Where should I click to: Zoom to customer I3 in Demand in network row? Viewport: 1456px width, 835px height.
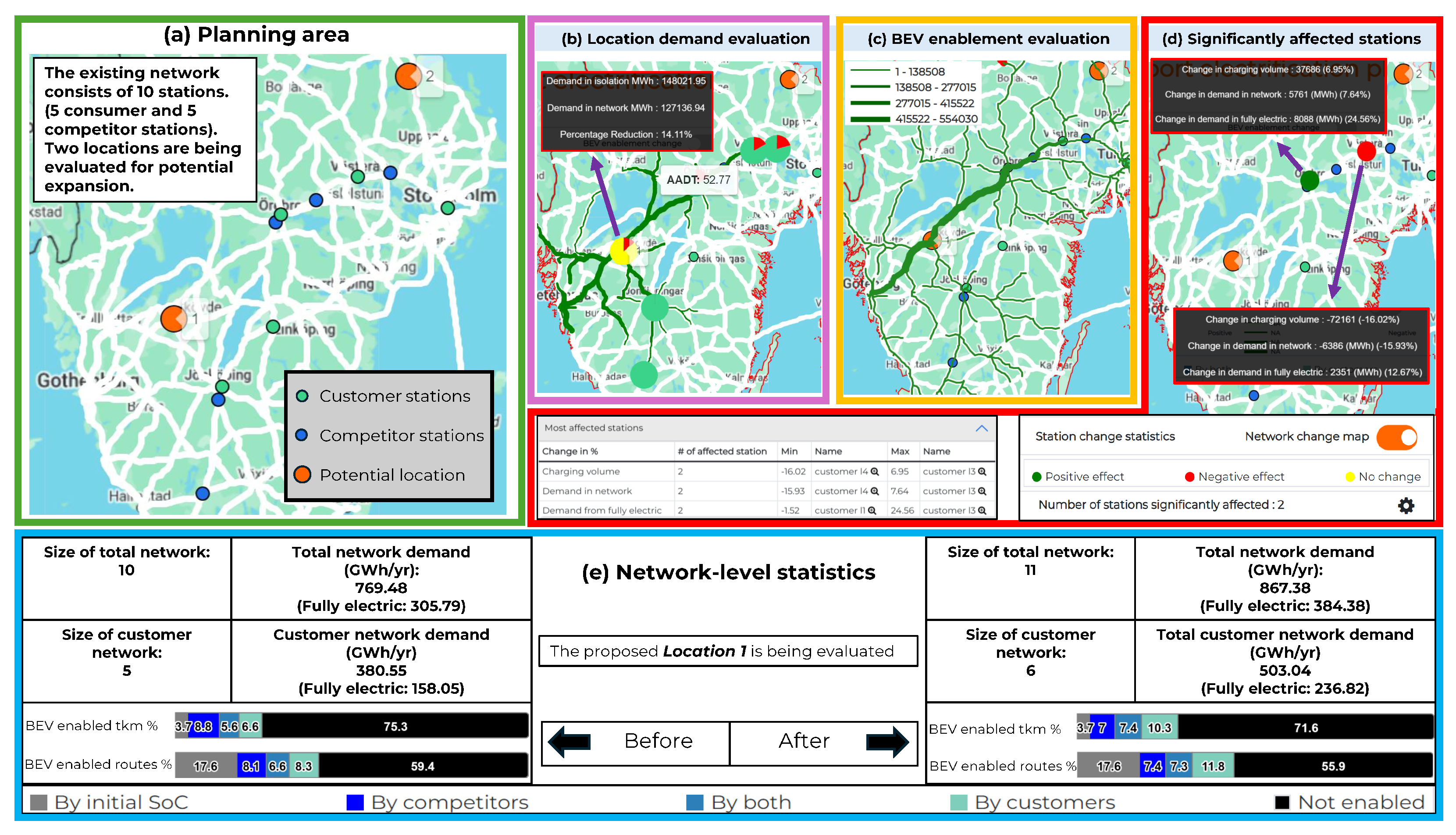coord(982,491)
